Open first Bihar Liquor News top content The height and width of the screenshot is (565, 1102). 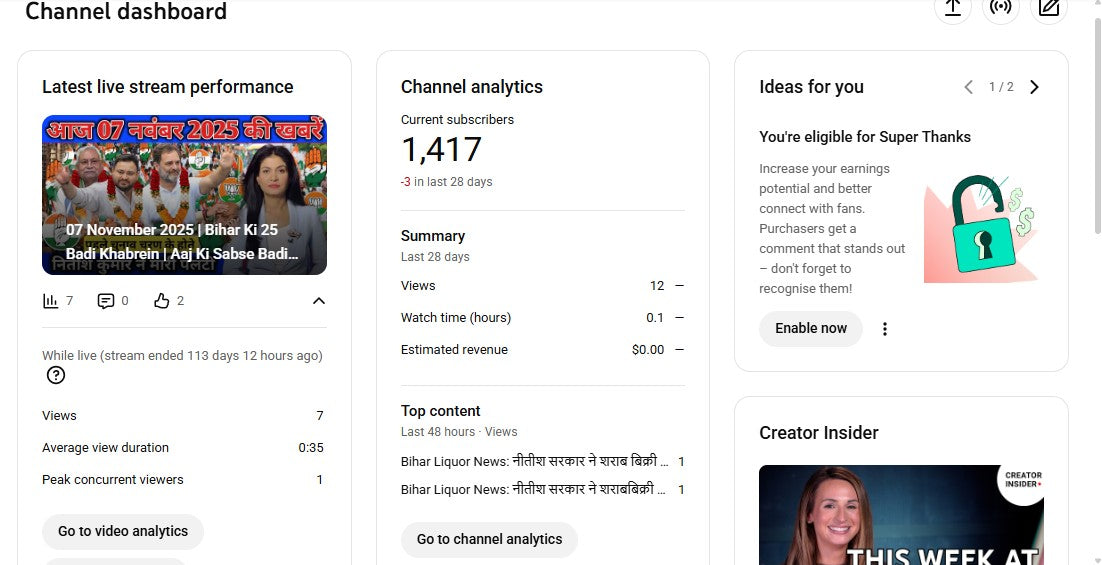534,462
